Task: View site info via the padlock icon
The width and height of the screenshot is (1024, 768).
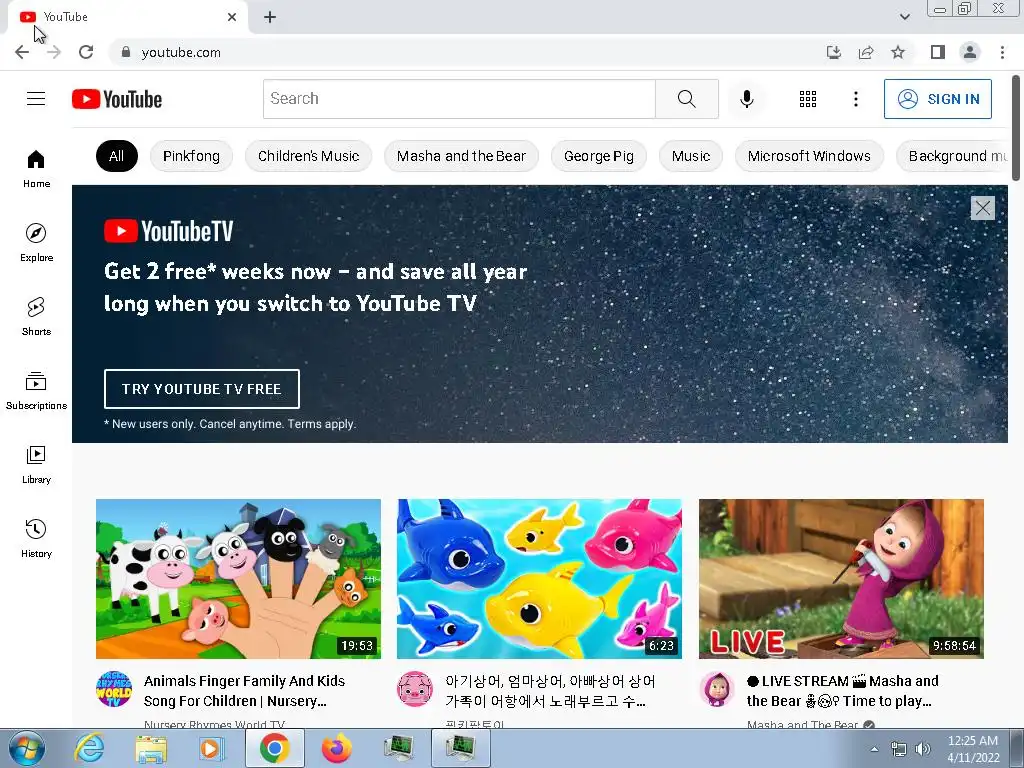Action: pos(126,52)
